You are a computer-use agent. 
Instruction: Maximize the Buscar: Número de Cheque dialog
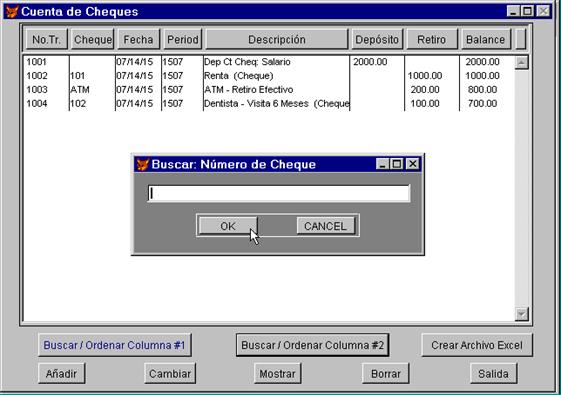pyautogui.click(x=397, y=164)
